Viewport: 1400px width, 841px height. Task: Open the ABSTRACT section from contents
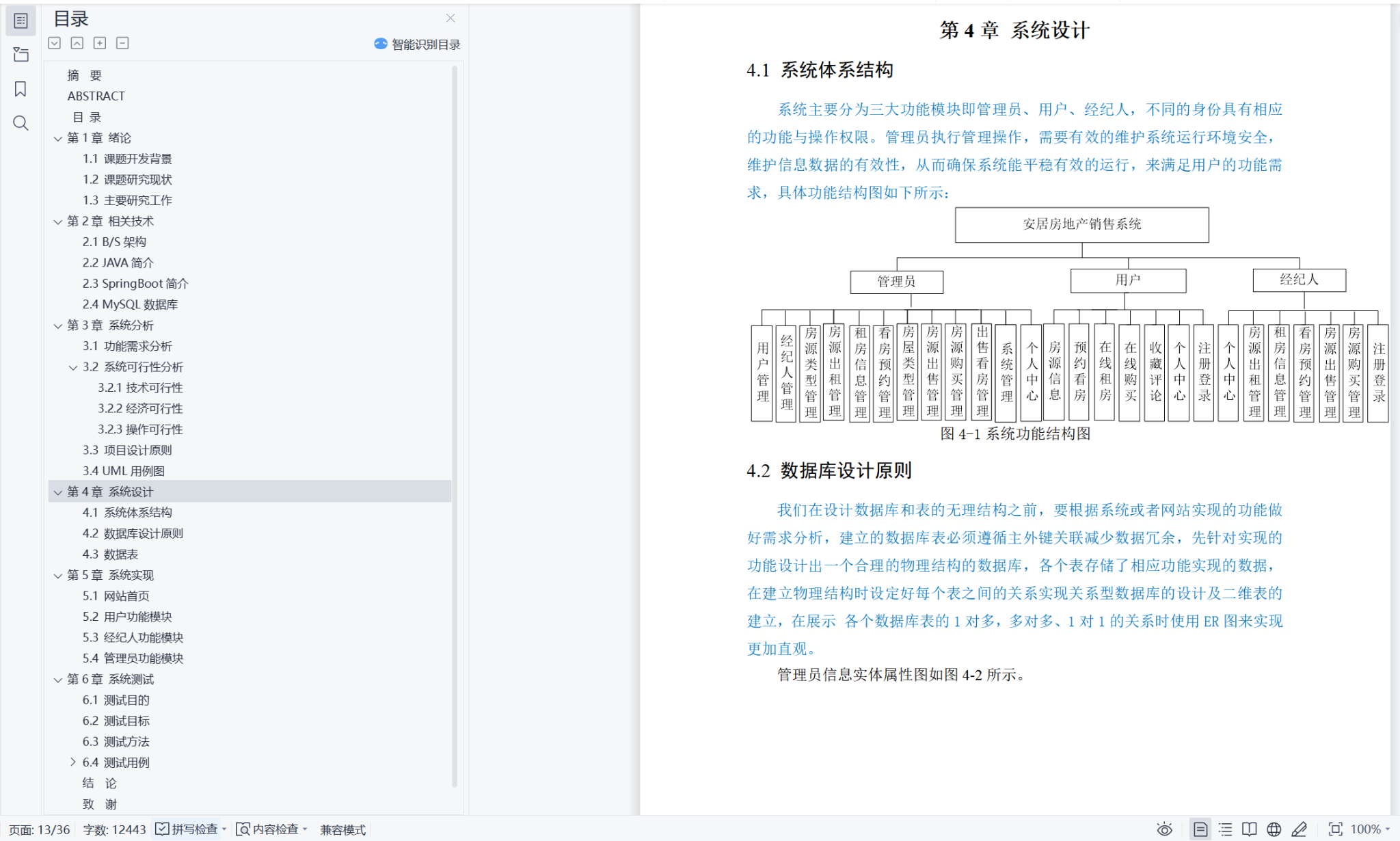click(96, 96)
